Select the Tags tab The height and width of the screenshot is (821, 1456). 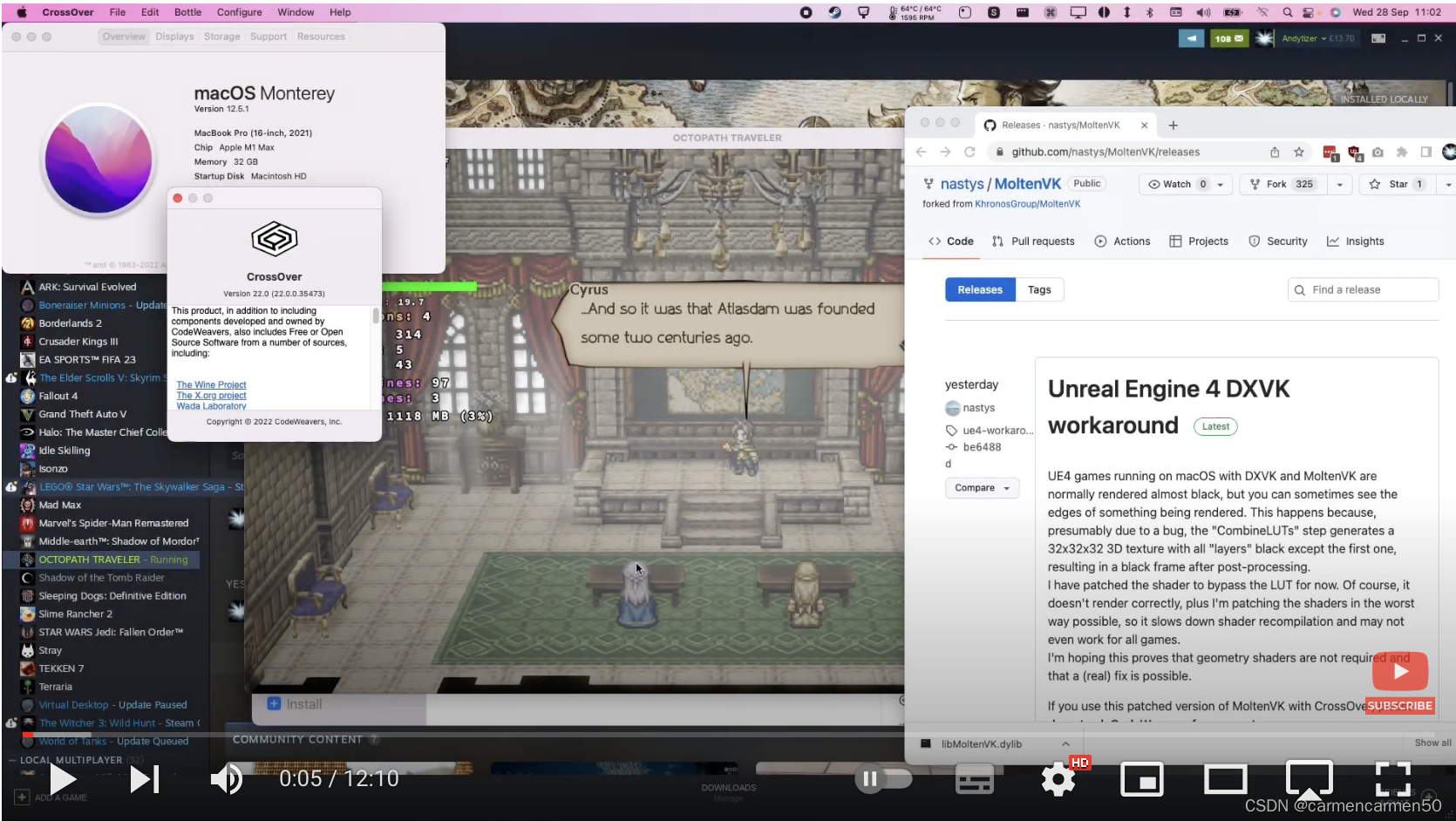coord(1039,289)
